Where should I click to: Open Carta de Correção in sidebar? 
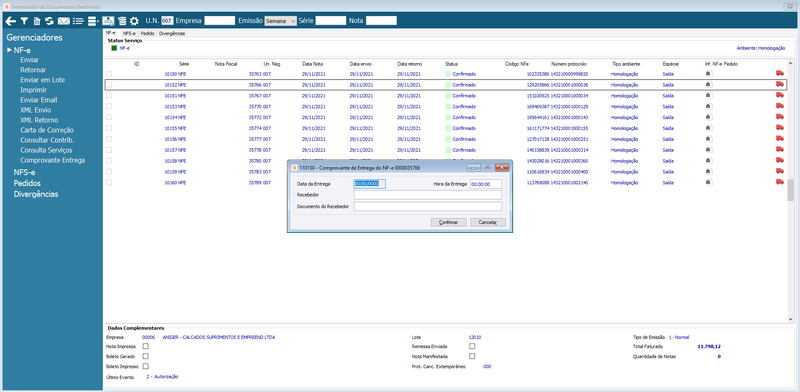tap(47, 130)
